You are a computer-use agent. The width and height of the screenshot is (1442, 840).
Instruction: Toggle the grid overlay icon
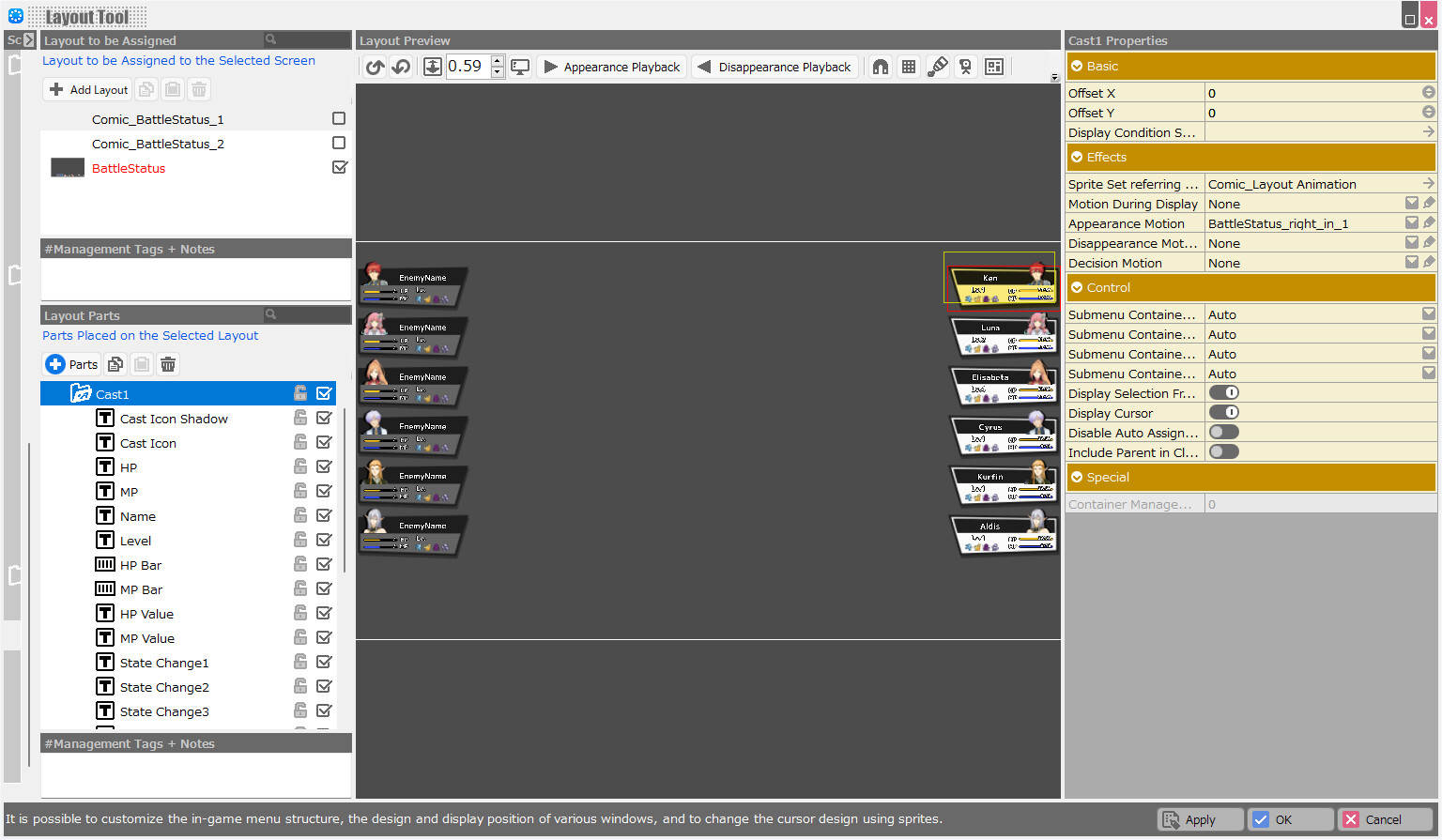tap(908, 66)
